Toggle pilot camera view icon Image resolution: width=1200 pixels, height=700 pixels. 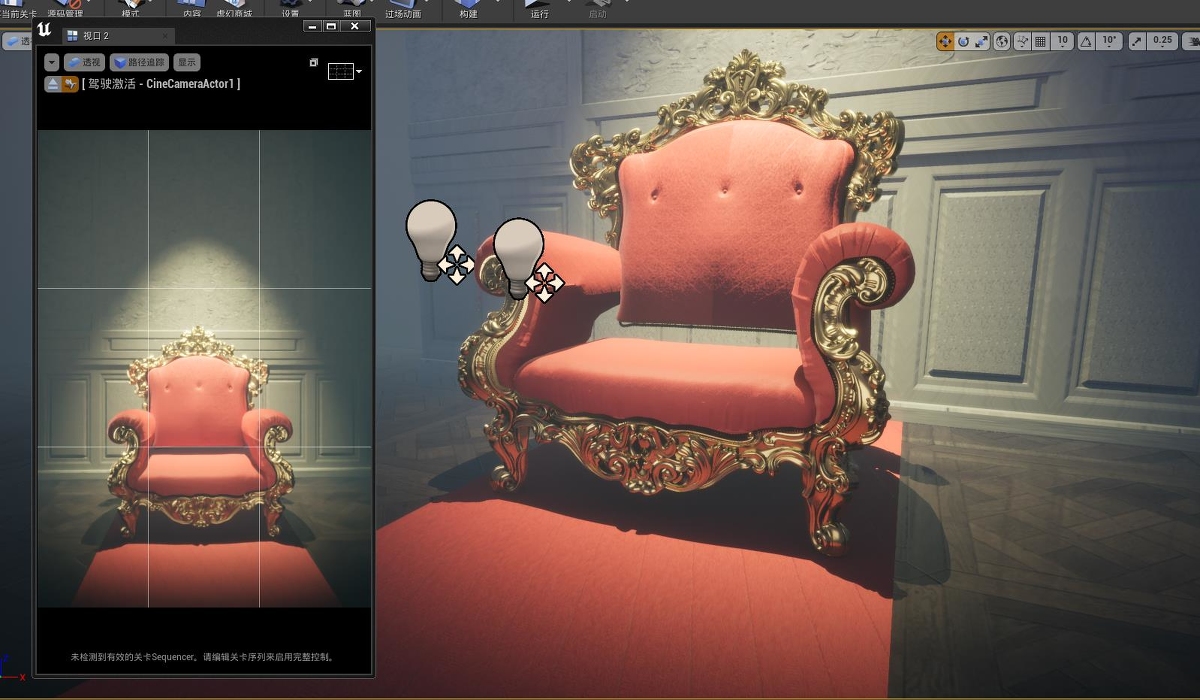[x=71, y=84]
